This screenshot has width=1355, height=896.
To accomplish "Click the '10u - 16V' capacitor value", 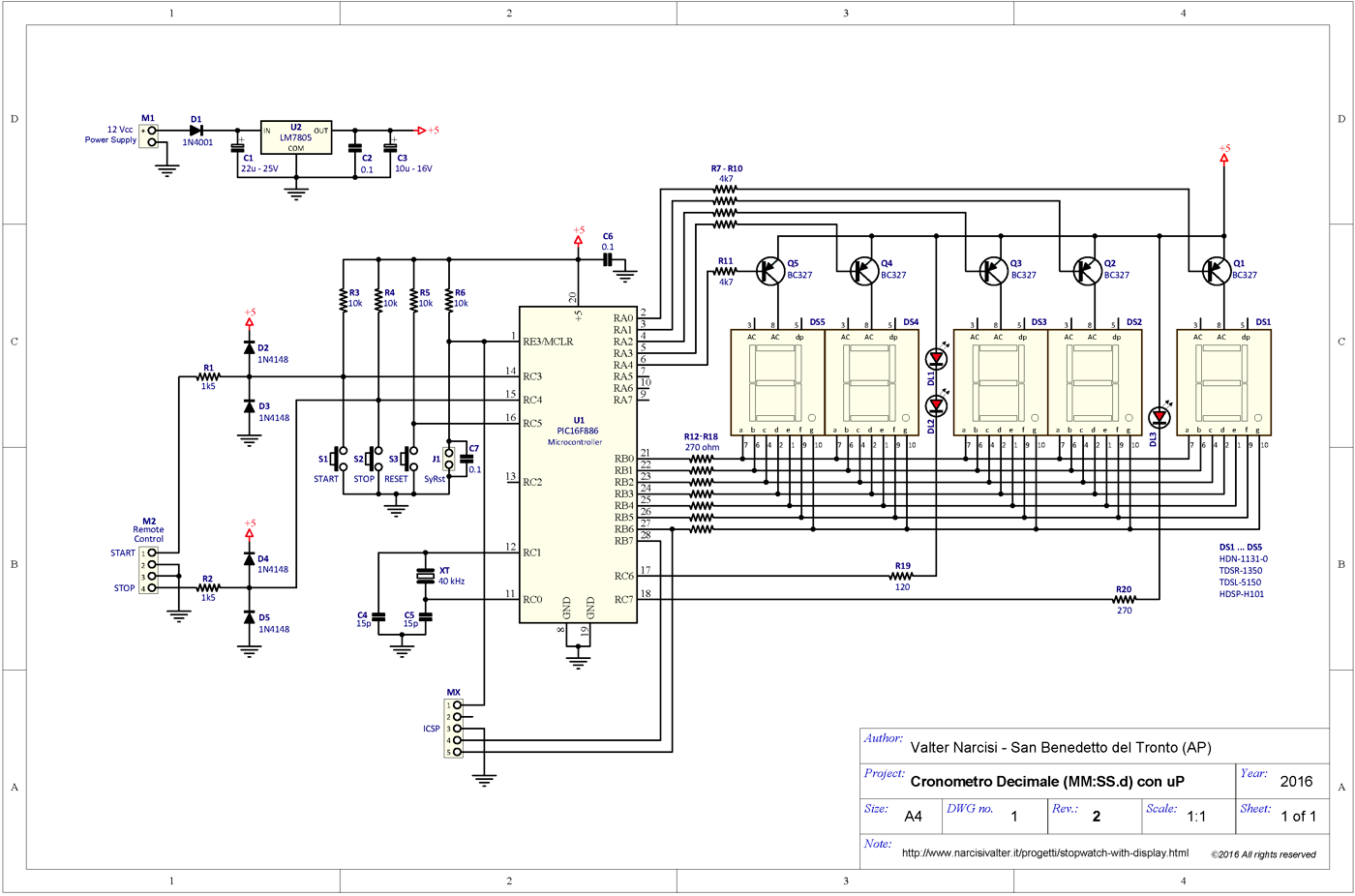I will (413, 169).
